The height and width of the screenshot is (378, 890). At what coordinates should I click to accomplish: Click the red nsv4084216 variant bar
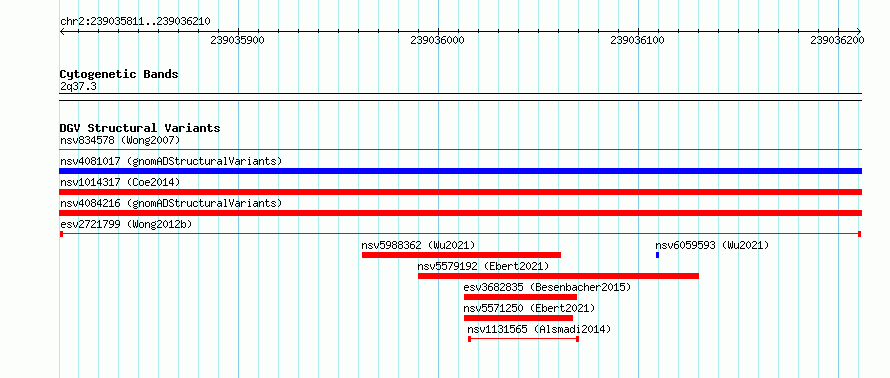point(461,213)
